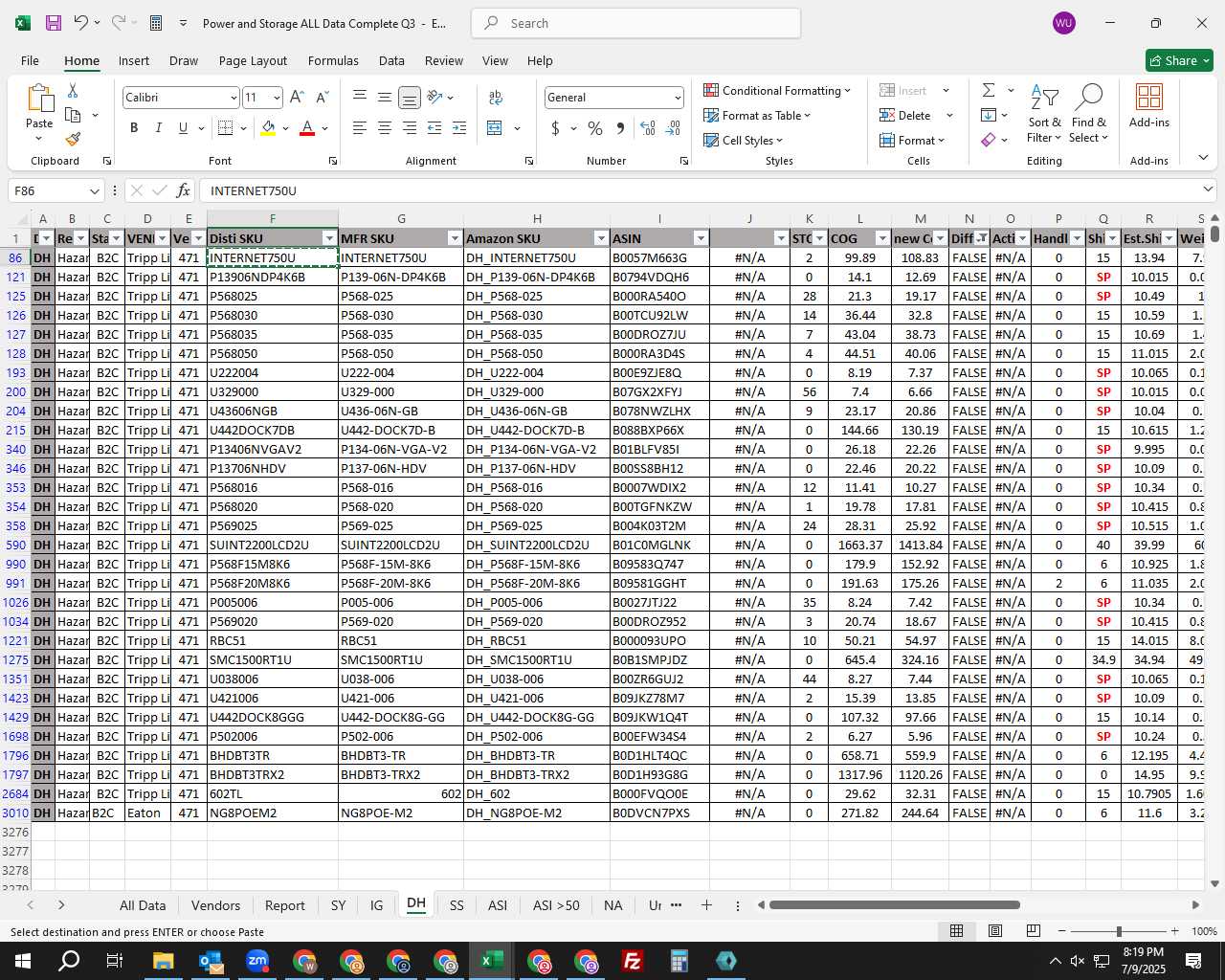
Task: Click the Wrap Text icon
Action: (496, 98)
